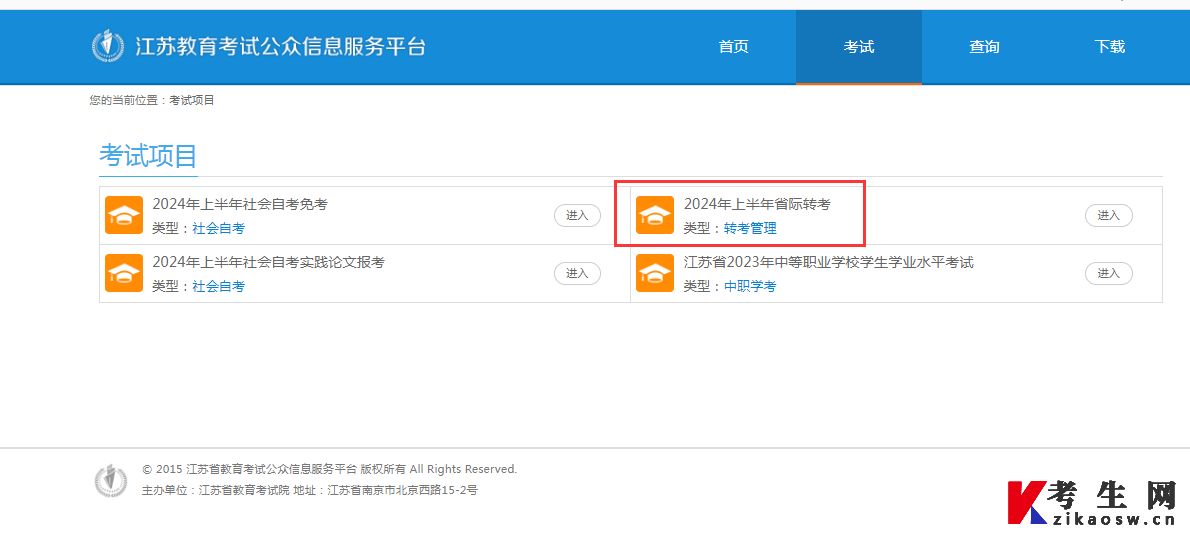Click graduation cap icon for 中等职业学校学业水平考试

[655, 273]
